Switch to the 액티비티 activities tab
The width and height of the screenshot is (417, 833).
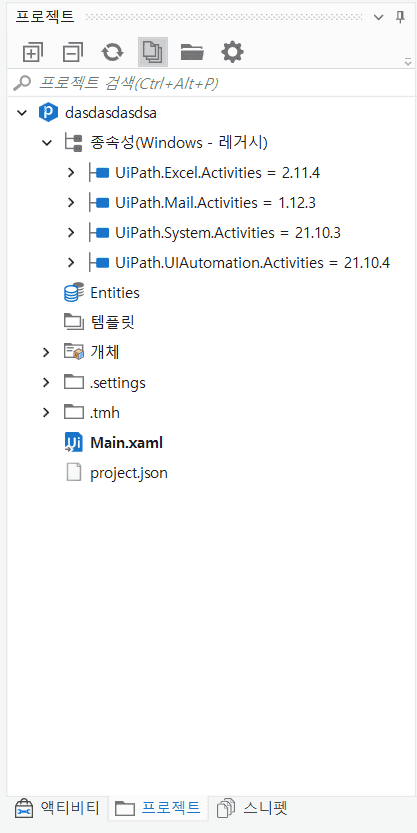tap(57, 809)
